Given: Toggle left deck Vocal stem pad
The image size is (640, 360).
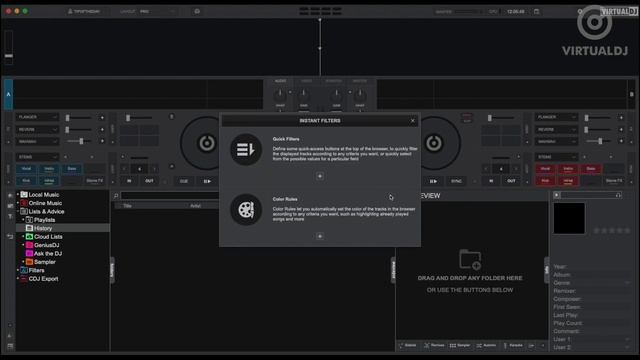Looking at the screenshot, I should pyautogui.click(x=26, y=169).
